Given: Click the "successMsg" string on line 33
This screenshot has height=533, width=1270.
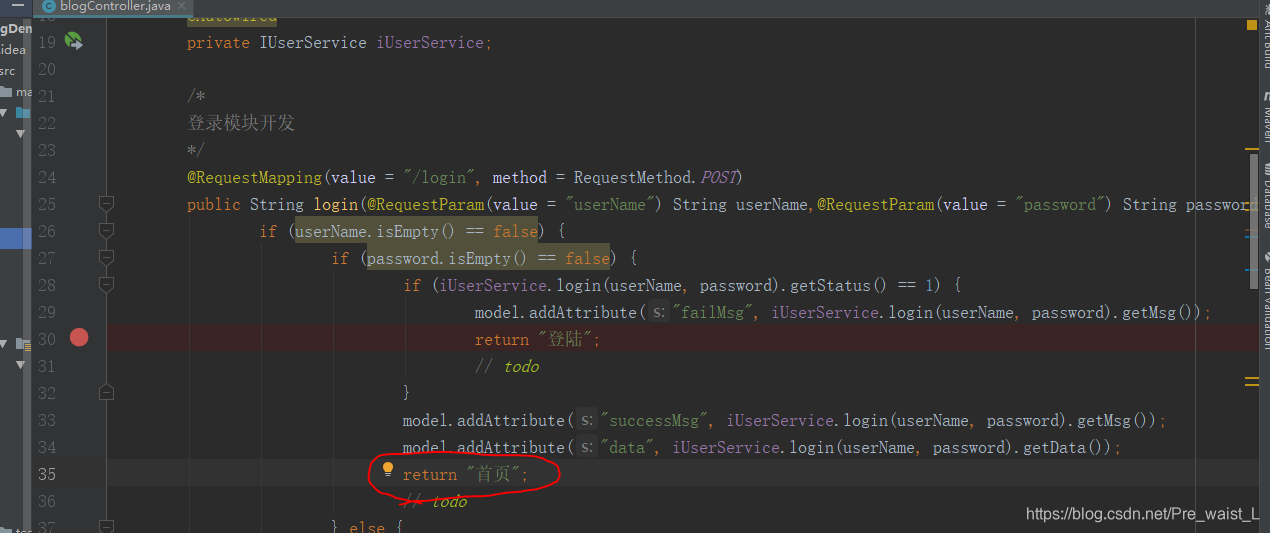Looking at the screenshot, I should click(654, 420).
